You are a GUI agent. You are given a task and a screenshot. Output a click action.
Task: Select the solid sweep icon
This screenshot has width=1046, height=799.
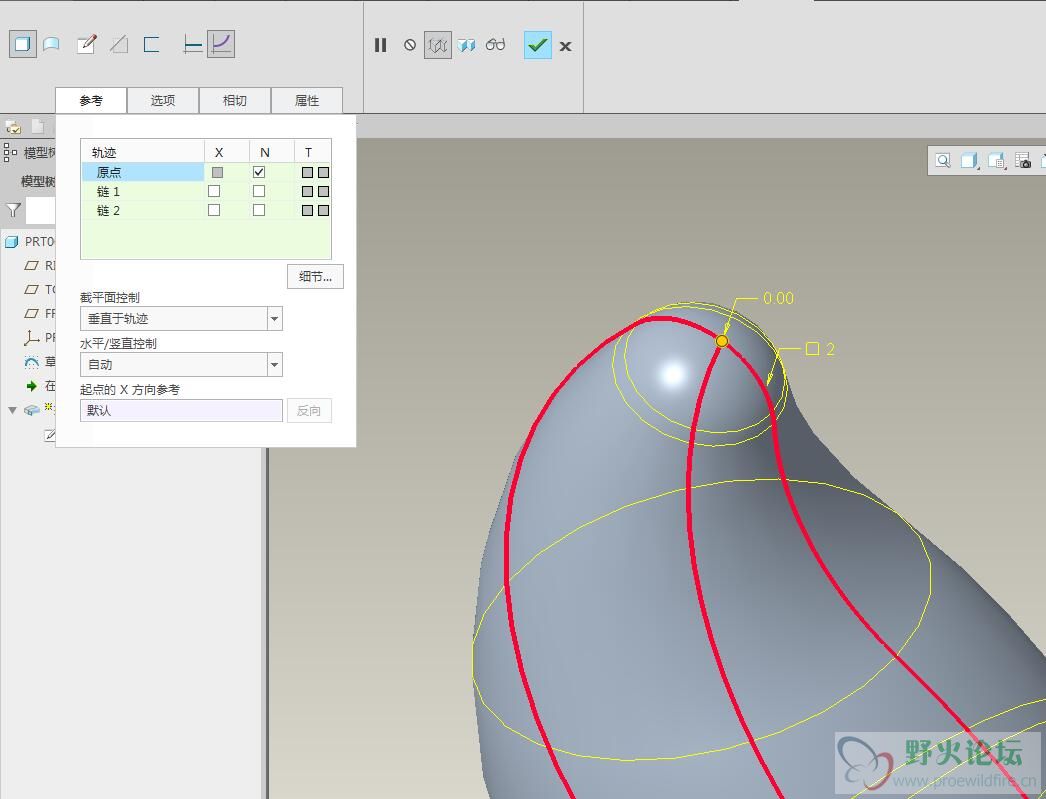coord(22,44)
